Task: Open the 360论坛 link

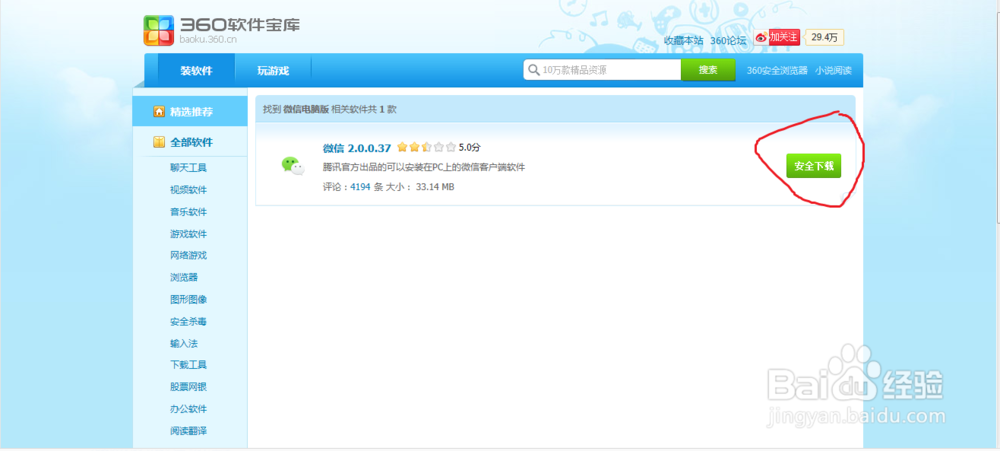Action: 728,40
